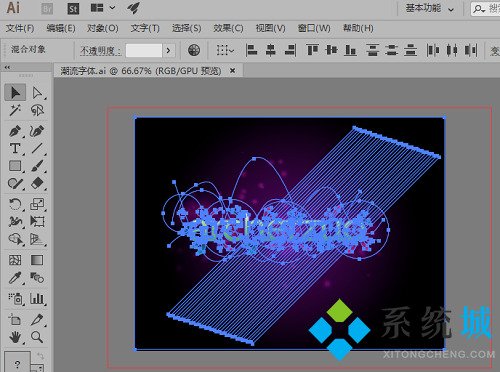Click the GPU performance rocket icon
Screen dimensions: 500x372
tap(133, 8)
